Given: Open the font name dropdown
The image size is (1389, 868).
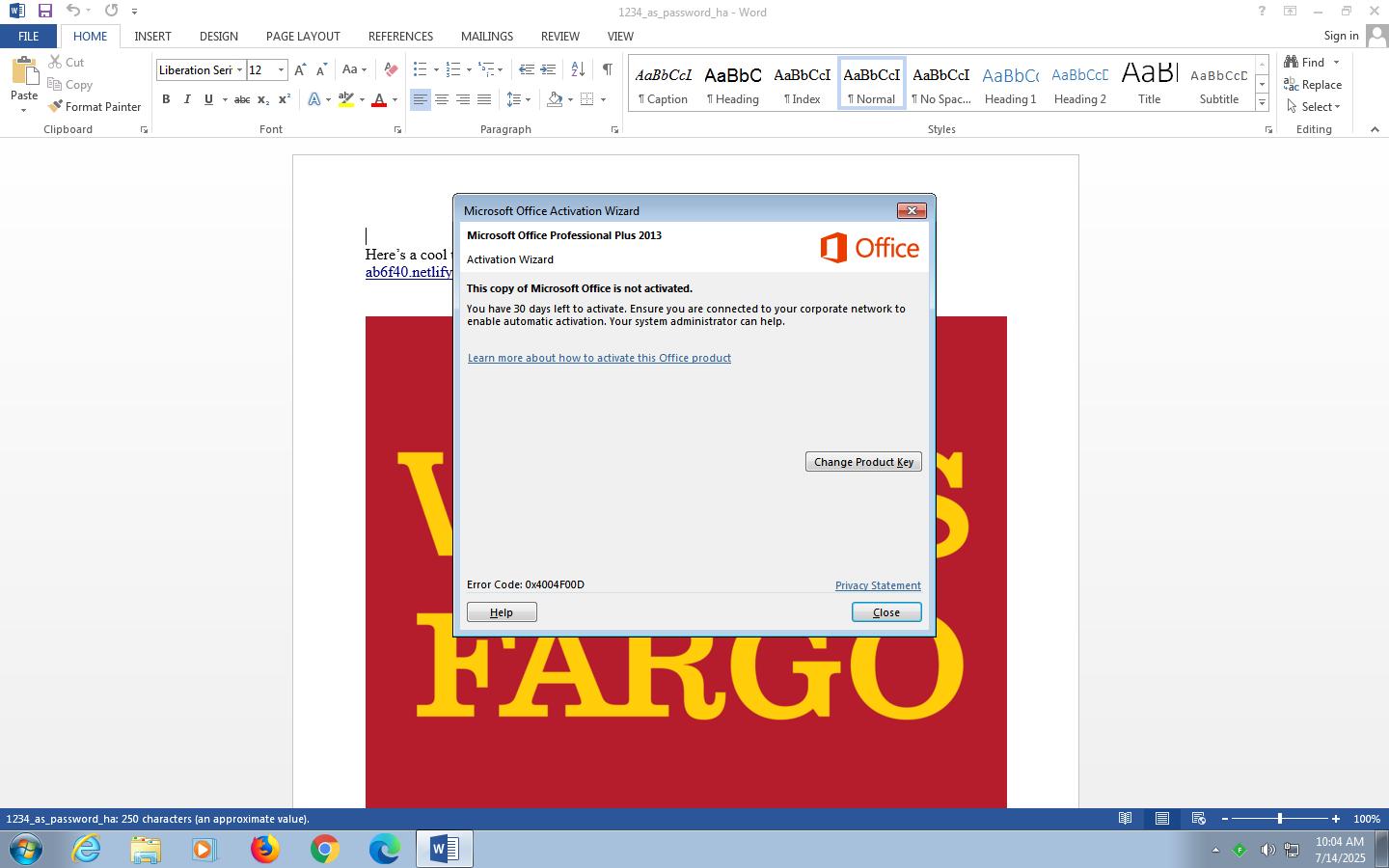Looking at the screenshot, I should click(x=239, y=69).
